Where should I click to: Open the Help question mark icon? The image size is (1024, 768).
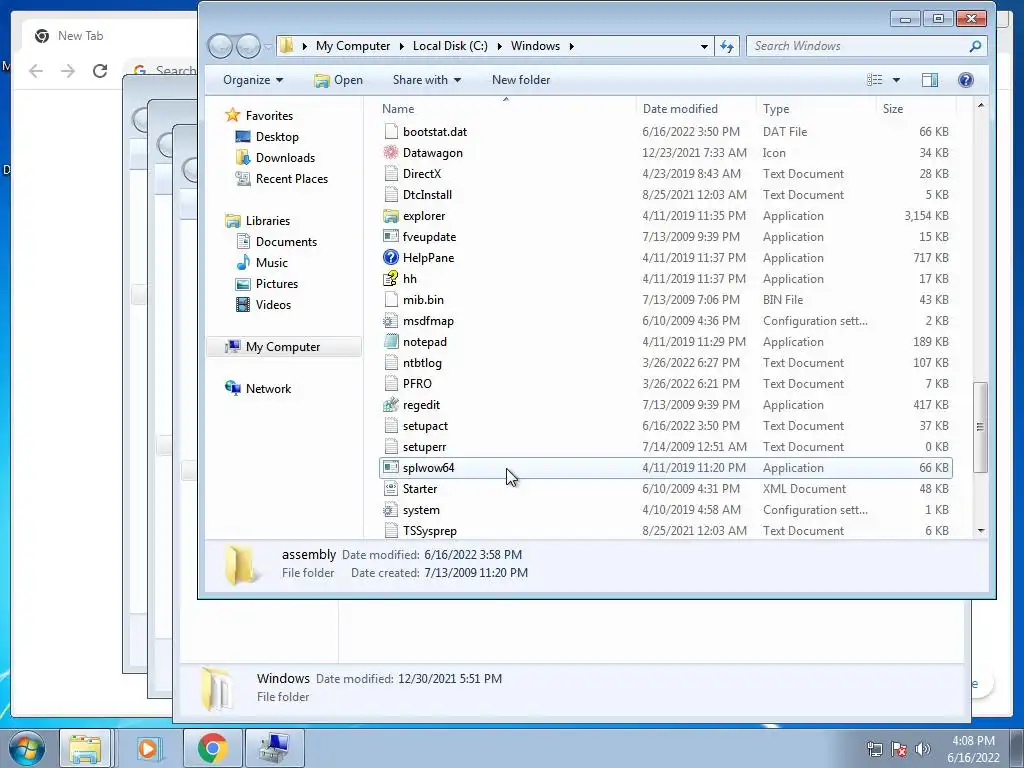966,80
